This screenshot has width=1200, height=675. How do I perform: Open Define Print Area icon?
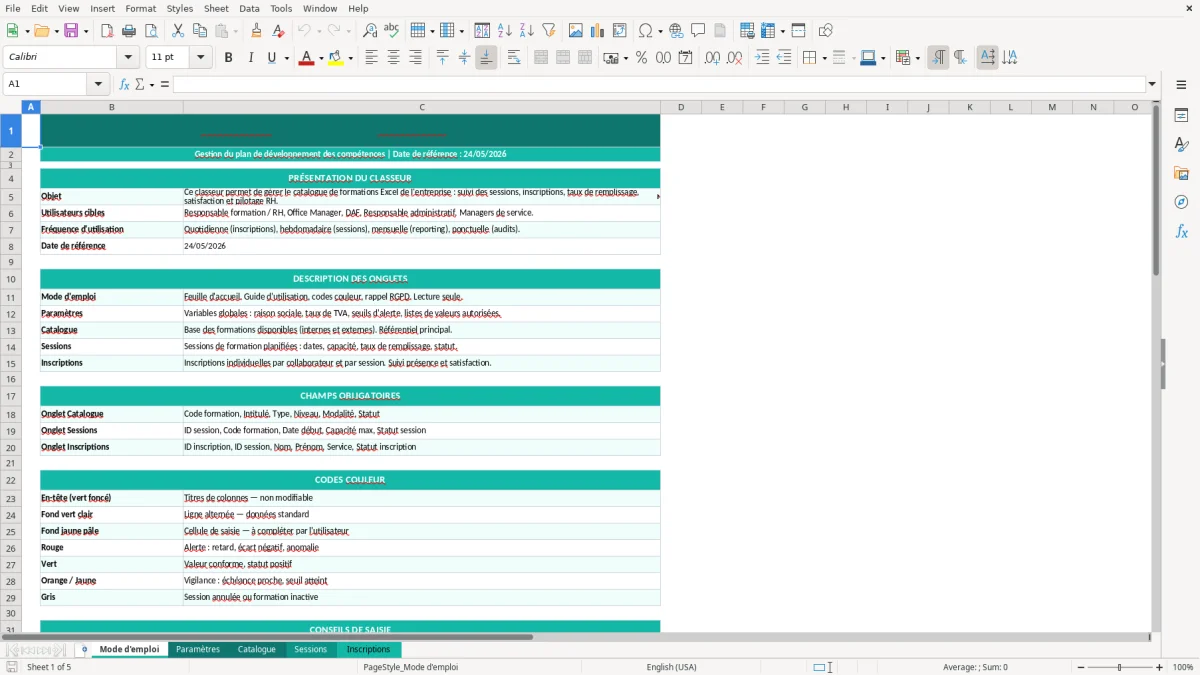[x=747, y=31]
